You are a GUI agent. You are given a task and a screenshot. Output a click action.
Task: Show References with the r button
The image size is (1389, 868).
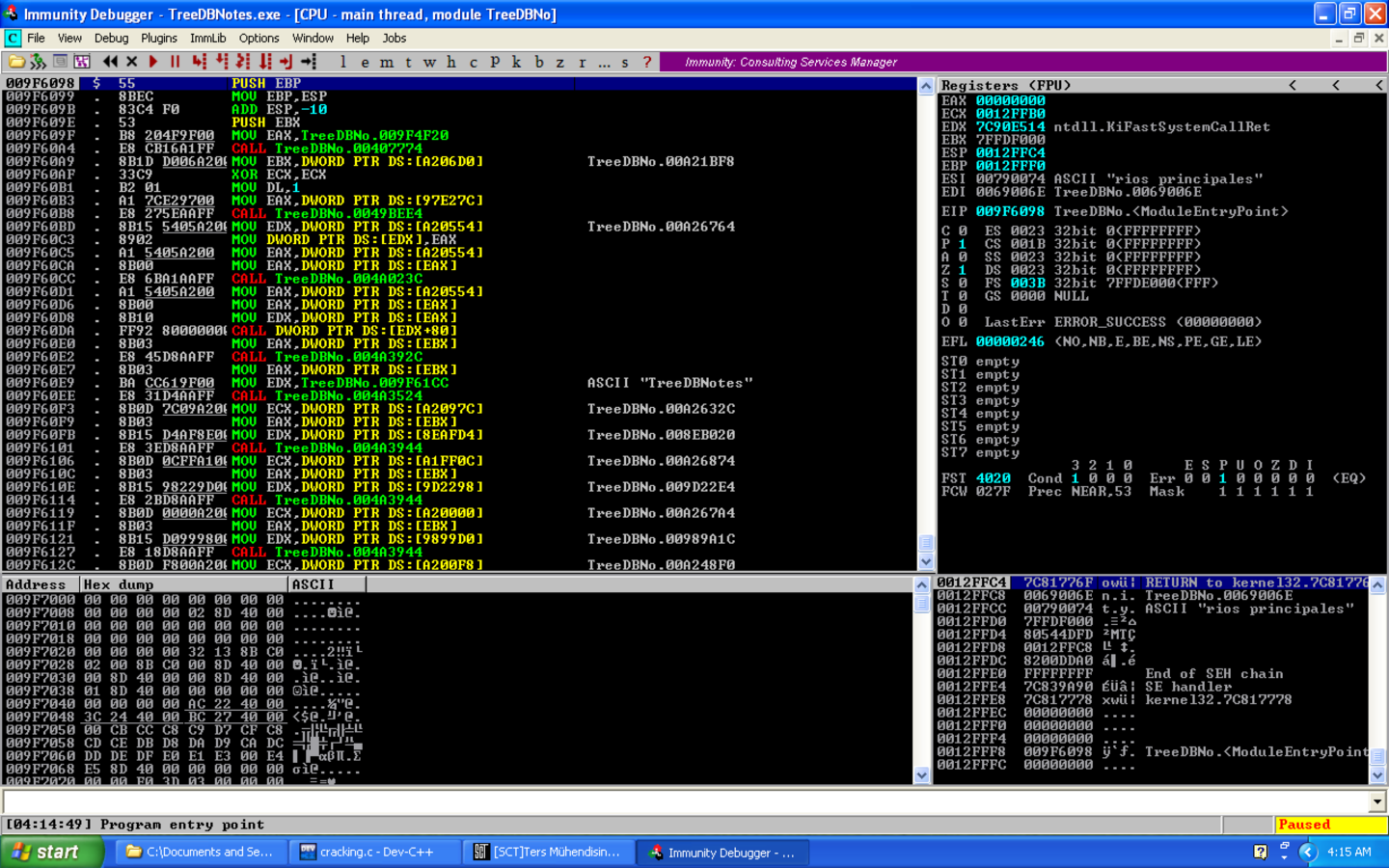tap(582, 62)
